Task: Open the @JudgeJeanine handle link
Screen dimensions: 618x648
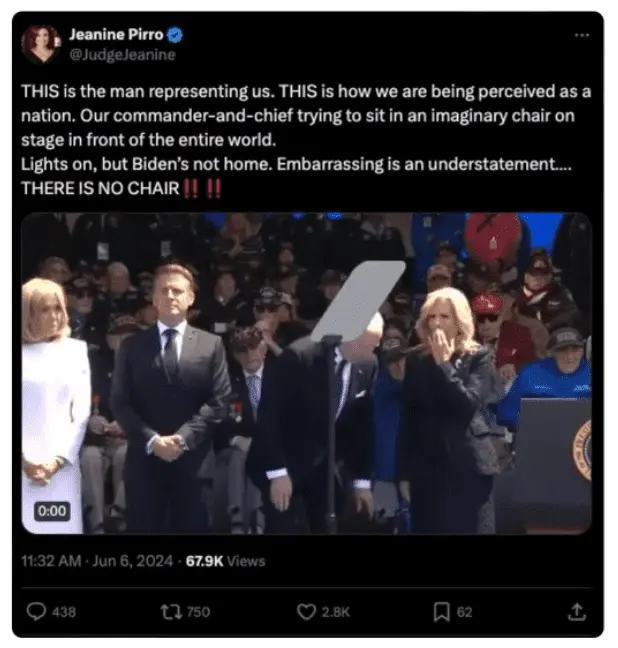Action: 122,55
